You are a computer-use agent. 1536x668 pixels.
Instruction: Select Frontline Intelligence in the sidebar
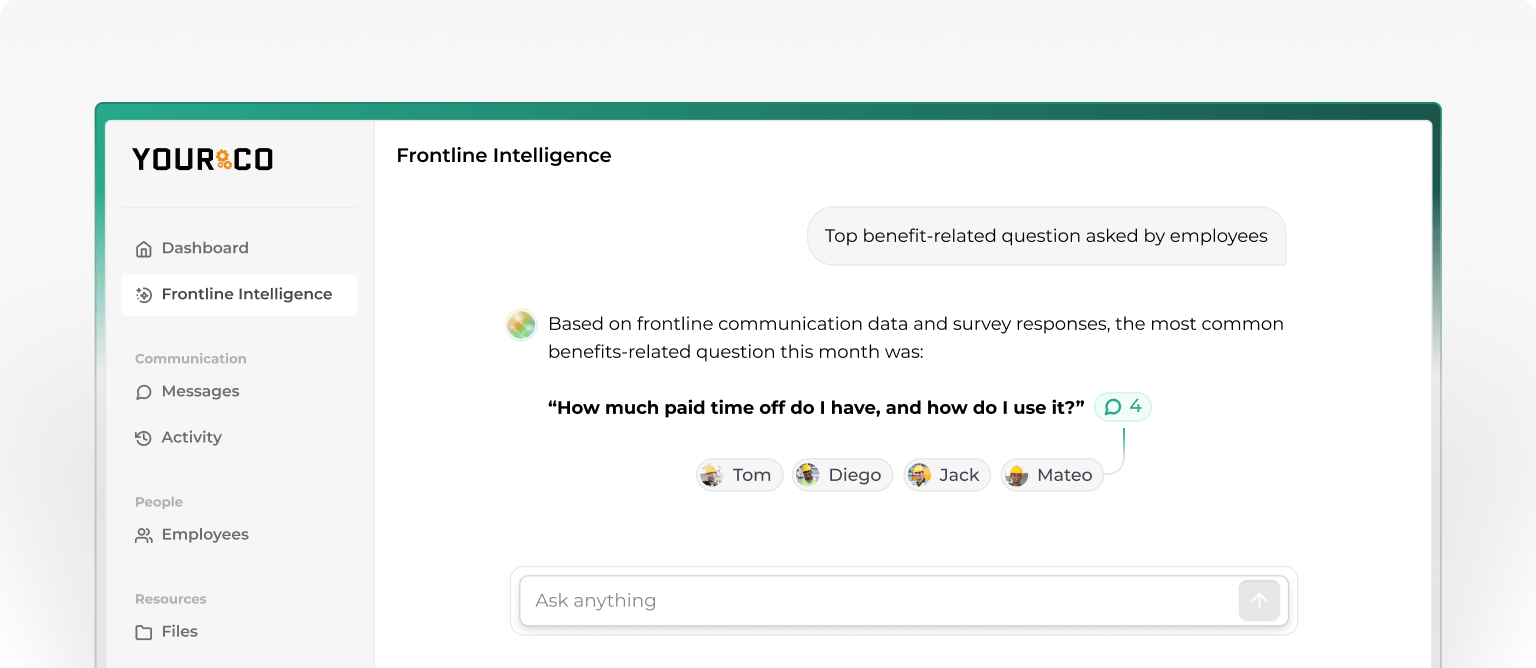pyautogui.click(x=239, y=294)
